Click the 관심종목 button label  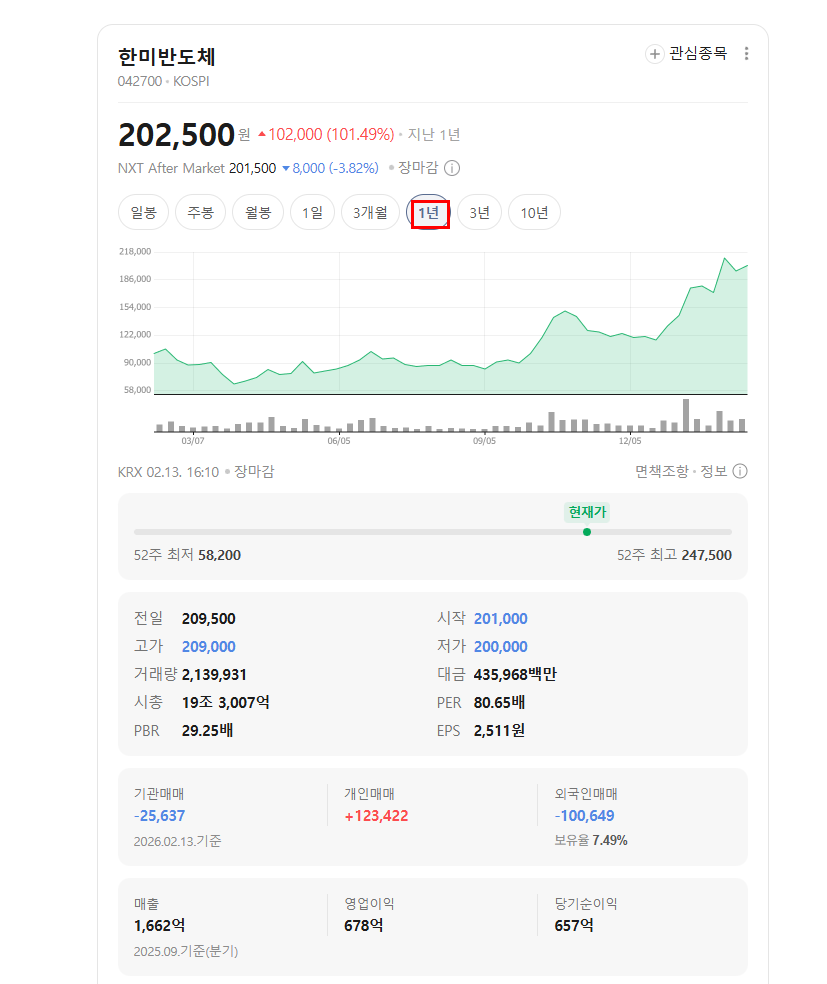[698, 54]
